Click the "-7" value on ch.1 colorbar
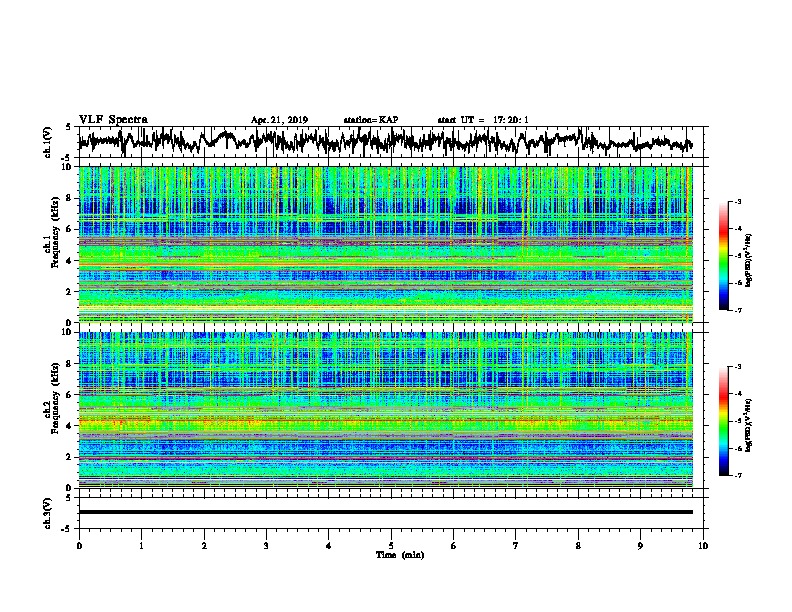Image resolution: width=792 pixels, height=612 pixels. [x=738, y=310]
